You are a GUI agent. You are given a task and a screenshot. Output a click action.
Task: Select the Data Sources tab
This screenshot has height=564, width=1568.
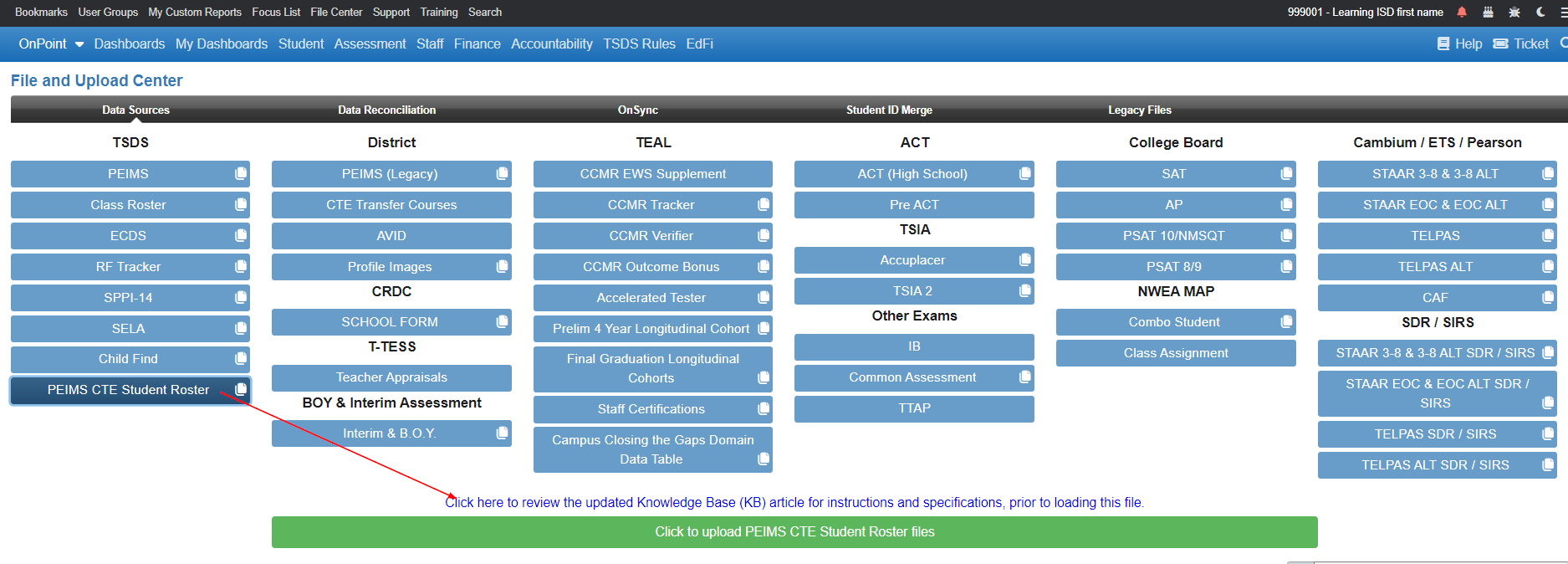(135, 110)
